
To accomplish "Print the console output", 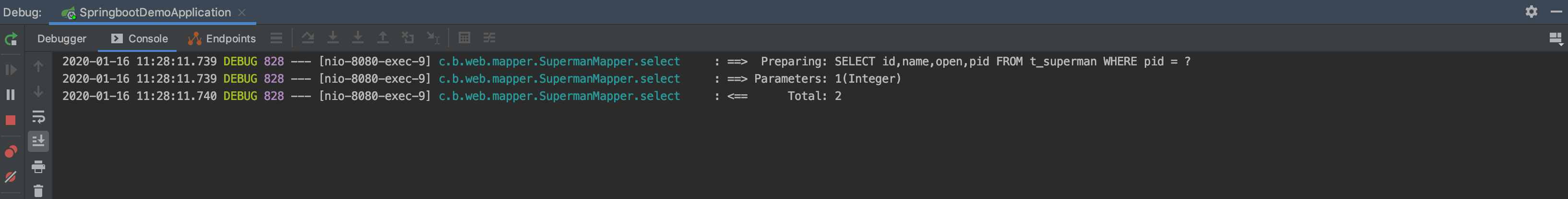I will (x=38, y=167).
